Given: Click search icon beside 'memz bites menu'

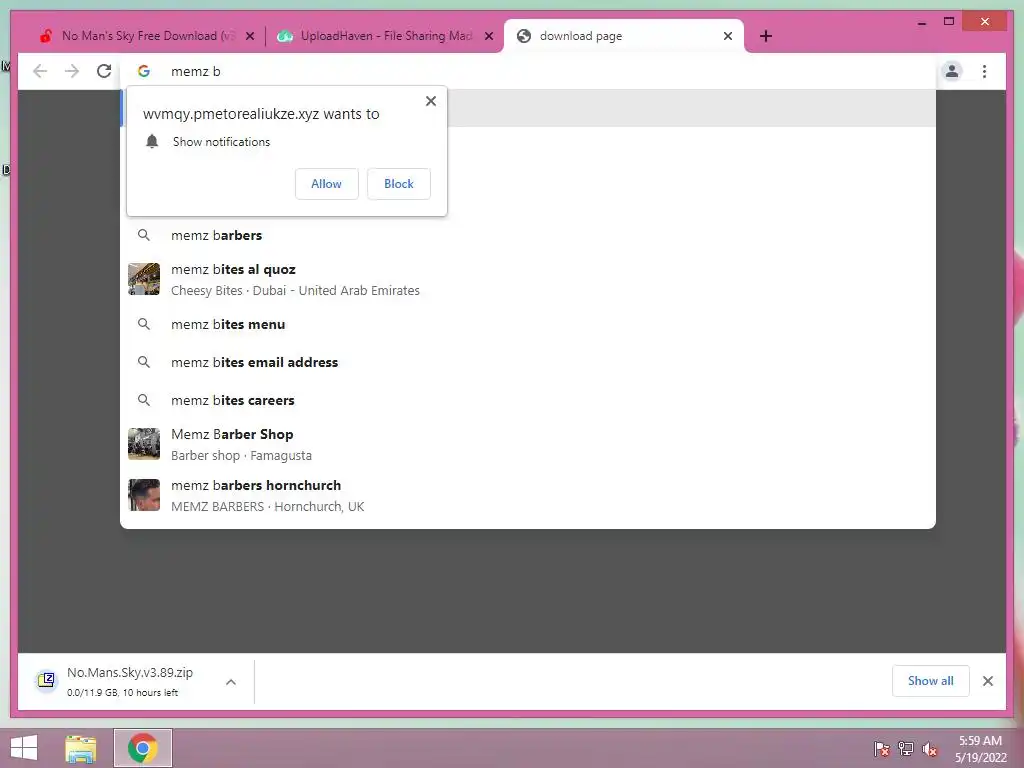Looking at the screenshot, I should coord(144,325).
